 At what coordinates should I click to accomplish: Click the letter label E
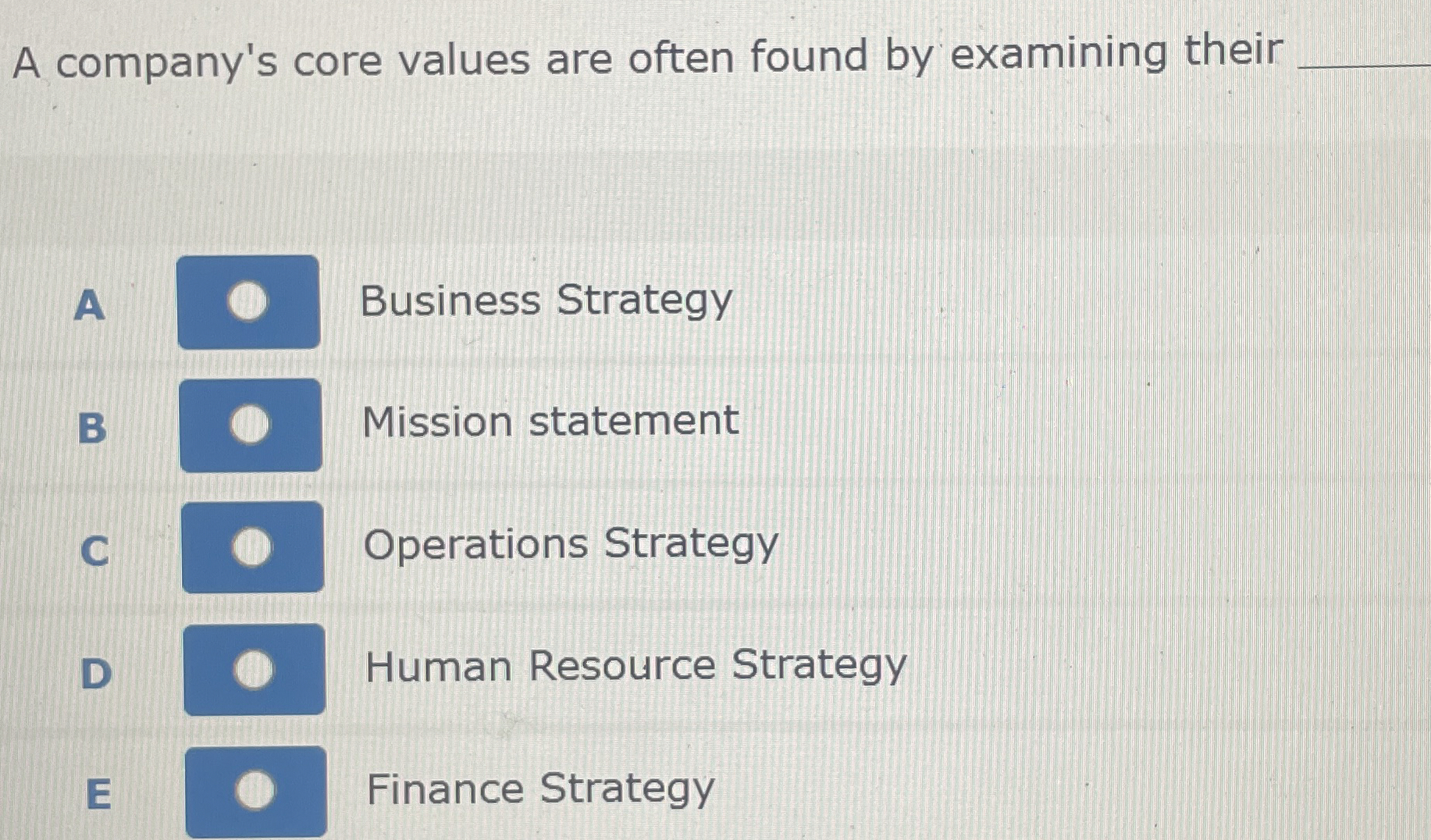click(x=99, y=795)
